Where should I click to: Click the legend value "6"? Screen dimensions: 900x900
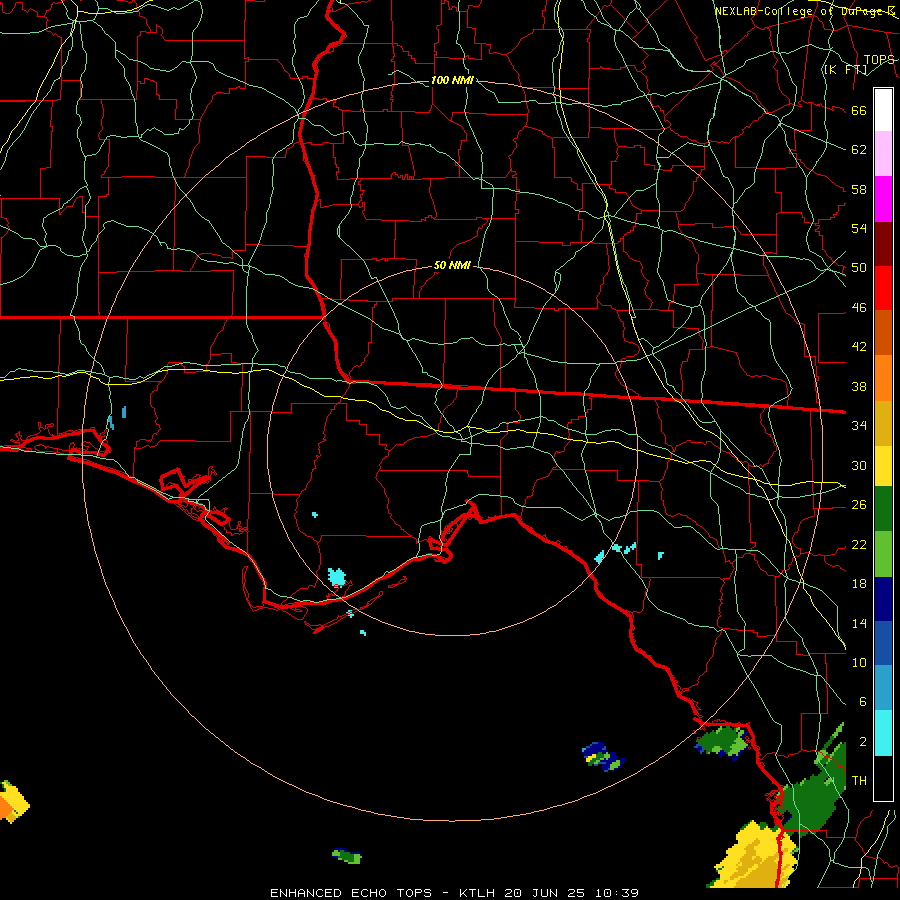point(862,701)
